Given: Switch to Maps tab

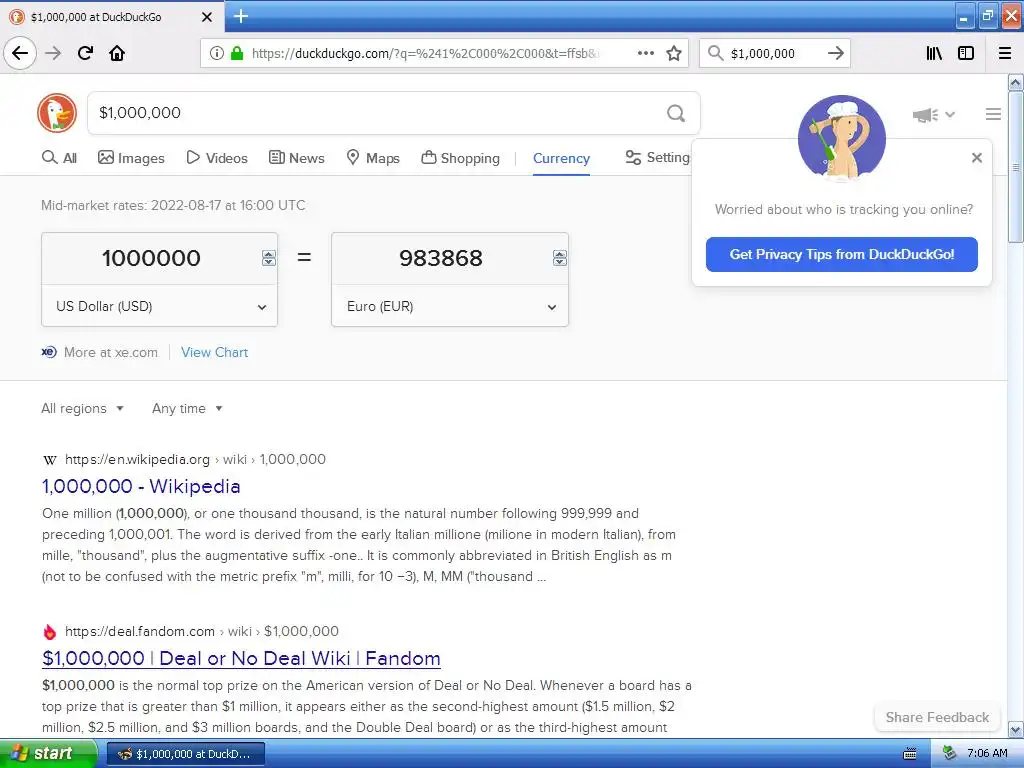Looking at the screenshot, I should click(373, 158).
